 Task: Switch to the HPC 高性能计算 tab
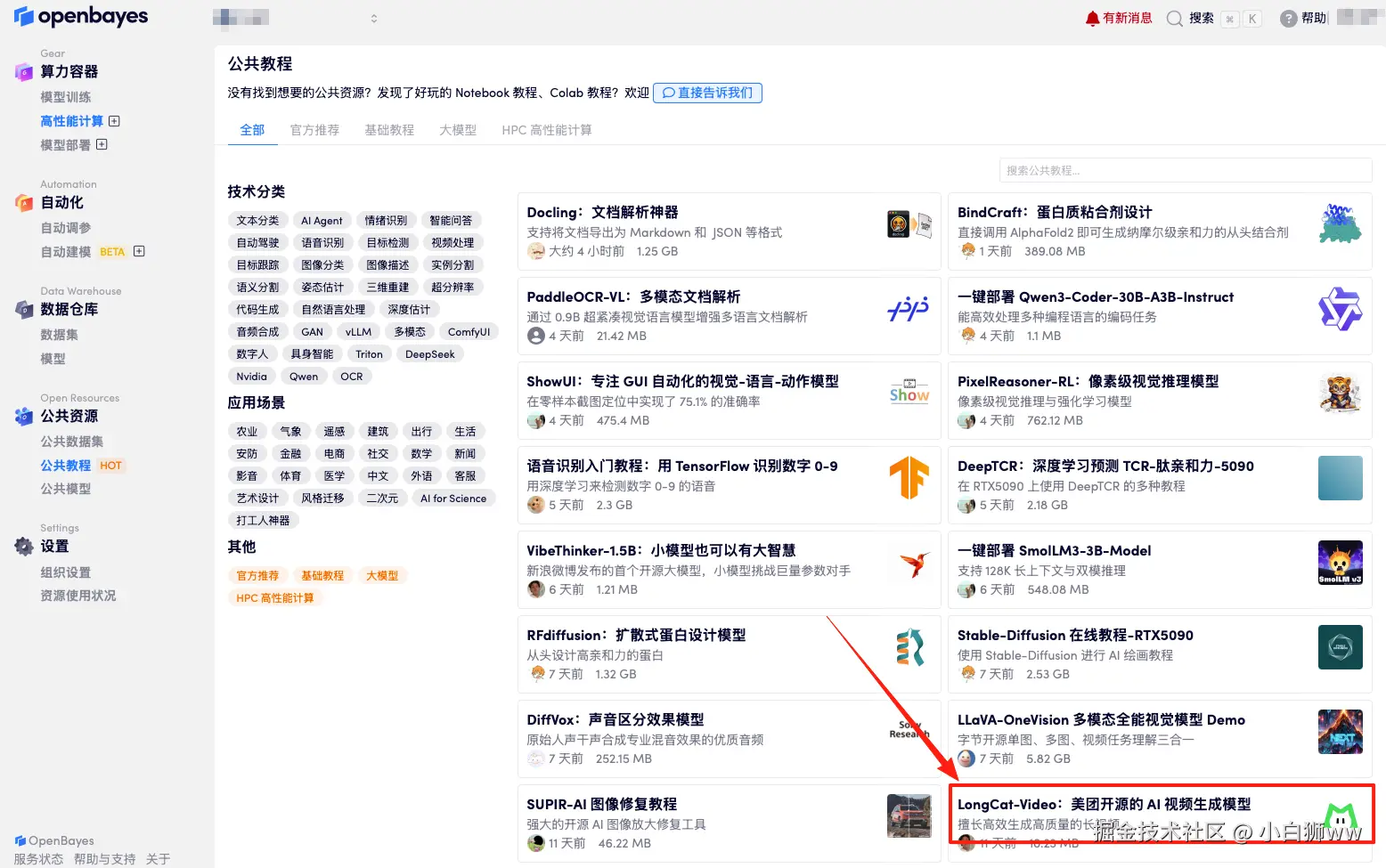pyautogui.click(x=546, y=130)
